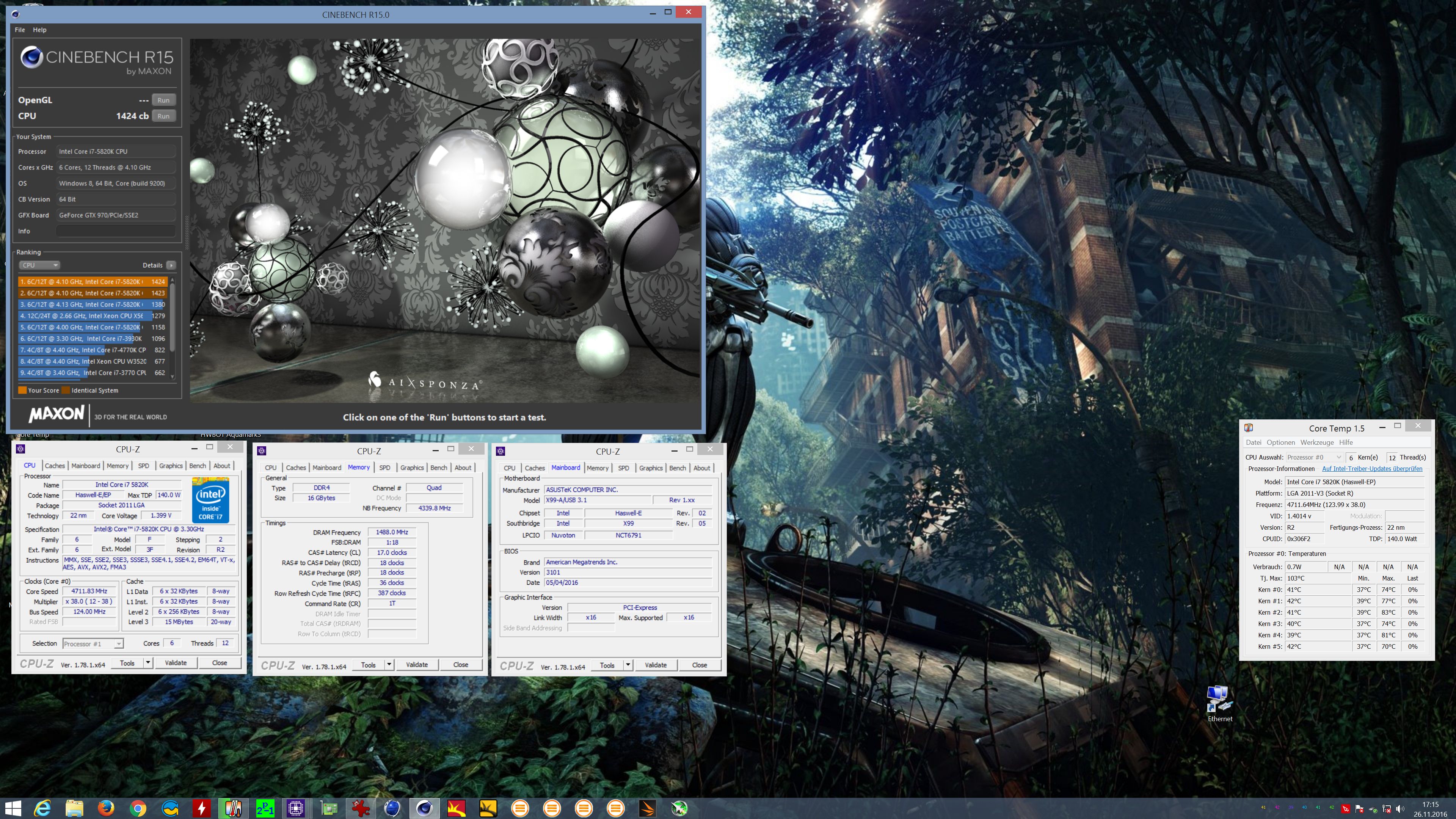Select ranking row 4 Intel Xeon X56 1279
Viewport: 1456px width, 819px height.
point(93,316)
